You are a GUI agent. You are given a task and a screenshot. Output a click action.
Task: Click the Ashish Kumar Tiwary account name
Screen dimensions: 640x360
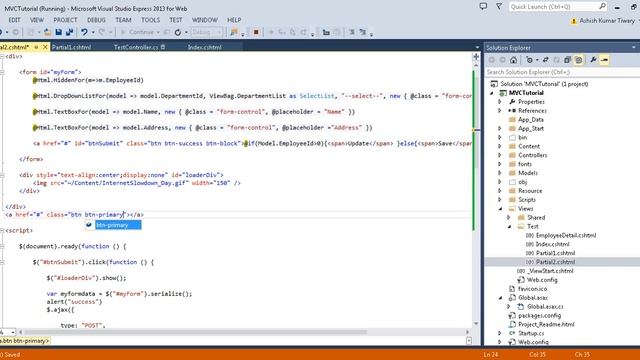coord(607,20)
